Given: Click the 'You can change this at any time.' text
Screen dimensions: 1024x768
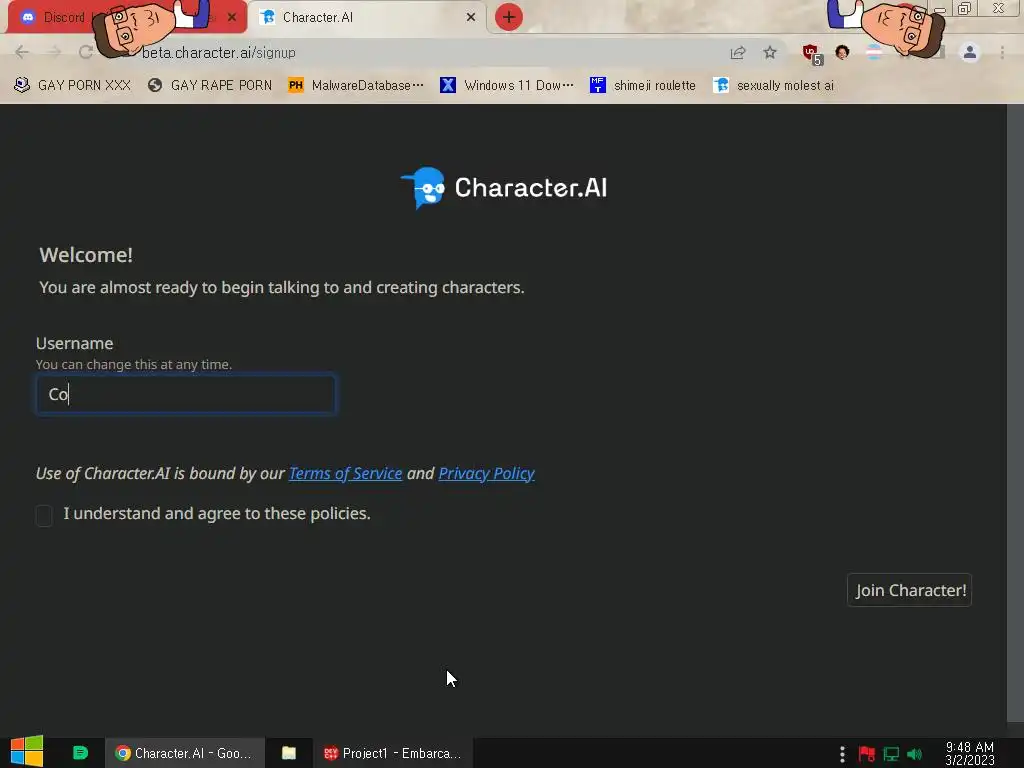Looking at the screenshot, I should [x=134, y=364].
